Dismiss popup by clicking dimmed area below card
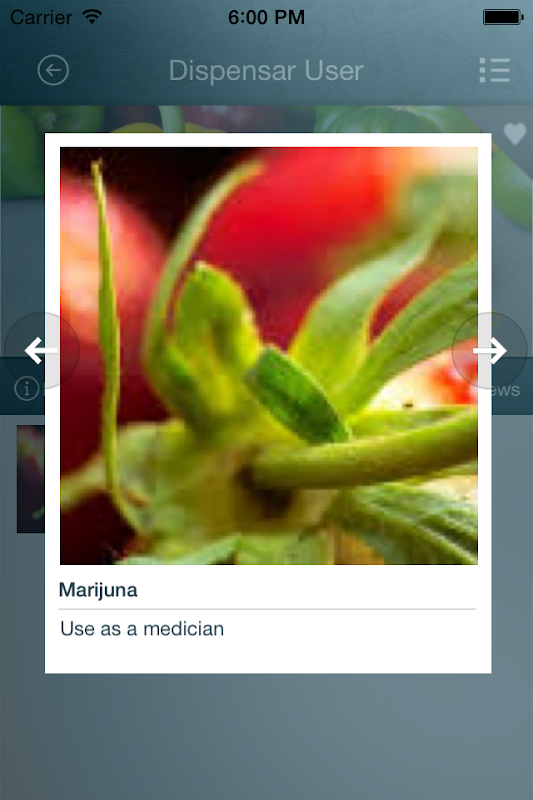The height and width of the screenshot is (800, 533). pos(266,737)
